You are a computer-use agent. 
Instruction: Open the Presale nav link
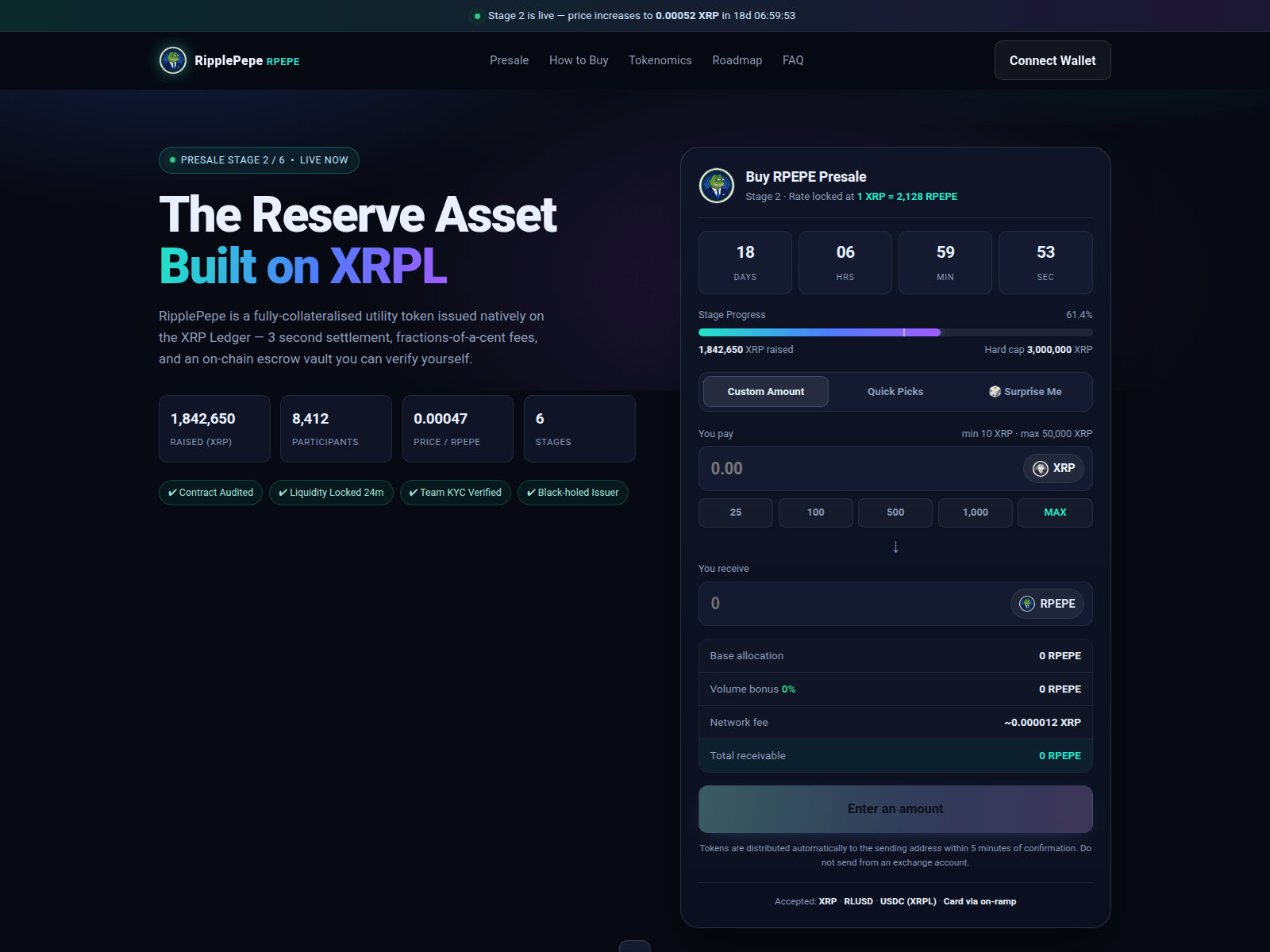pyautogui.click(x=509, y=60)
